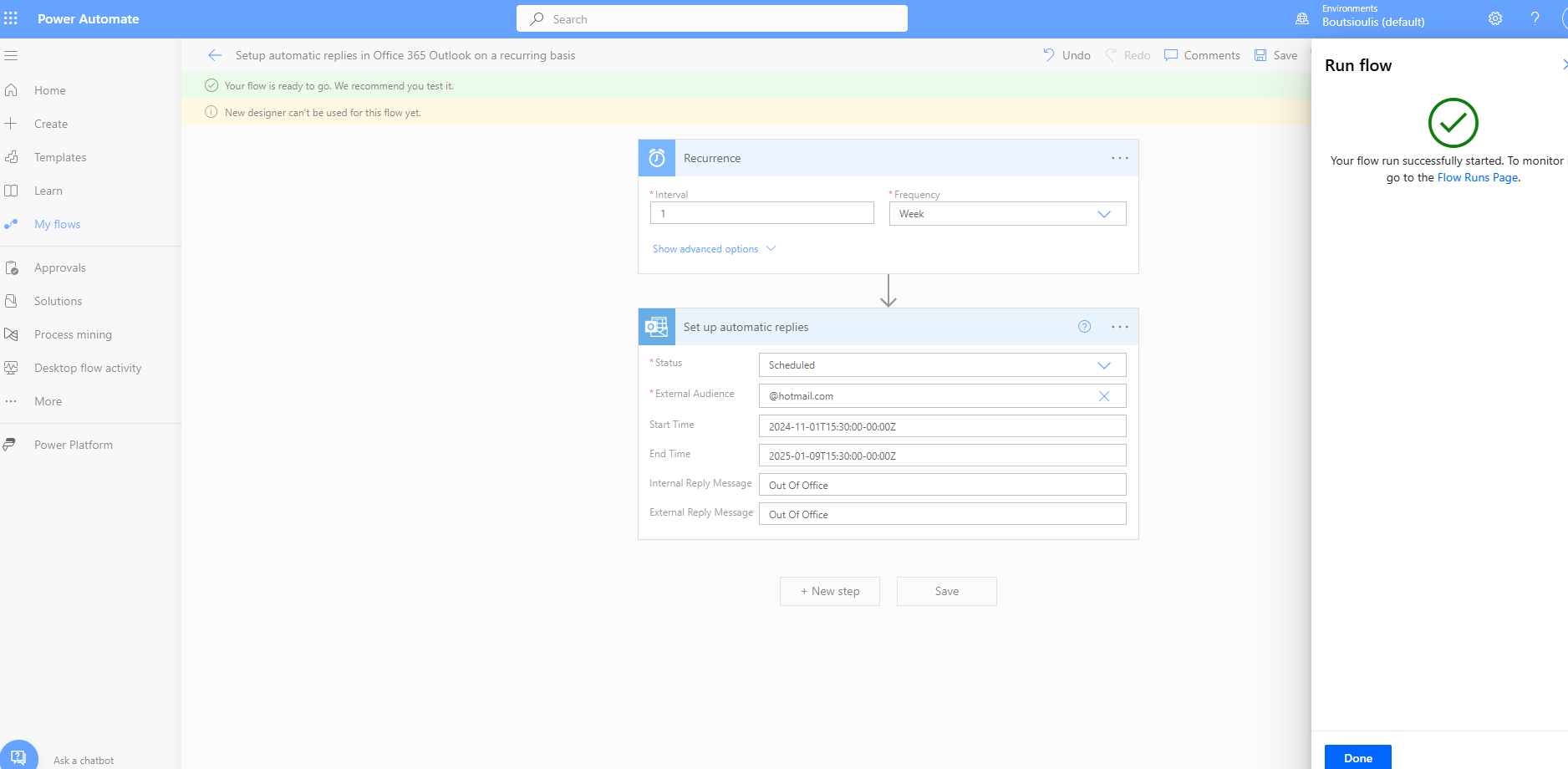Screen dimensions: 1568x769
Task: Open the Ask a chatbot icon
Action: pyautogui.click(x=19, y=756)
